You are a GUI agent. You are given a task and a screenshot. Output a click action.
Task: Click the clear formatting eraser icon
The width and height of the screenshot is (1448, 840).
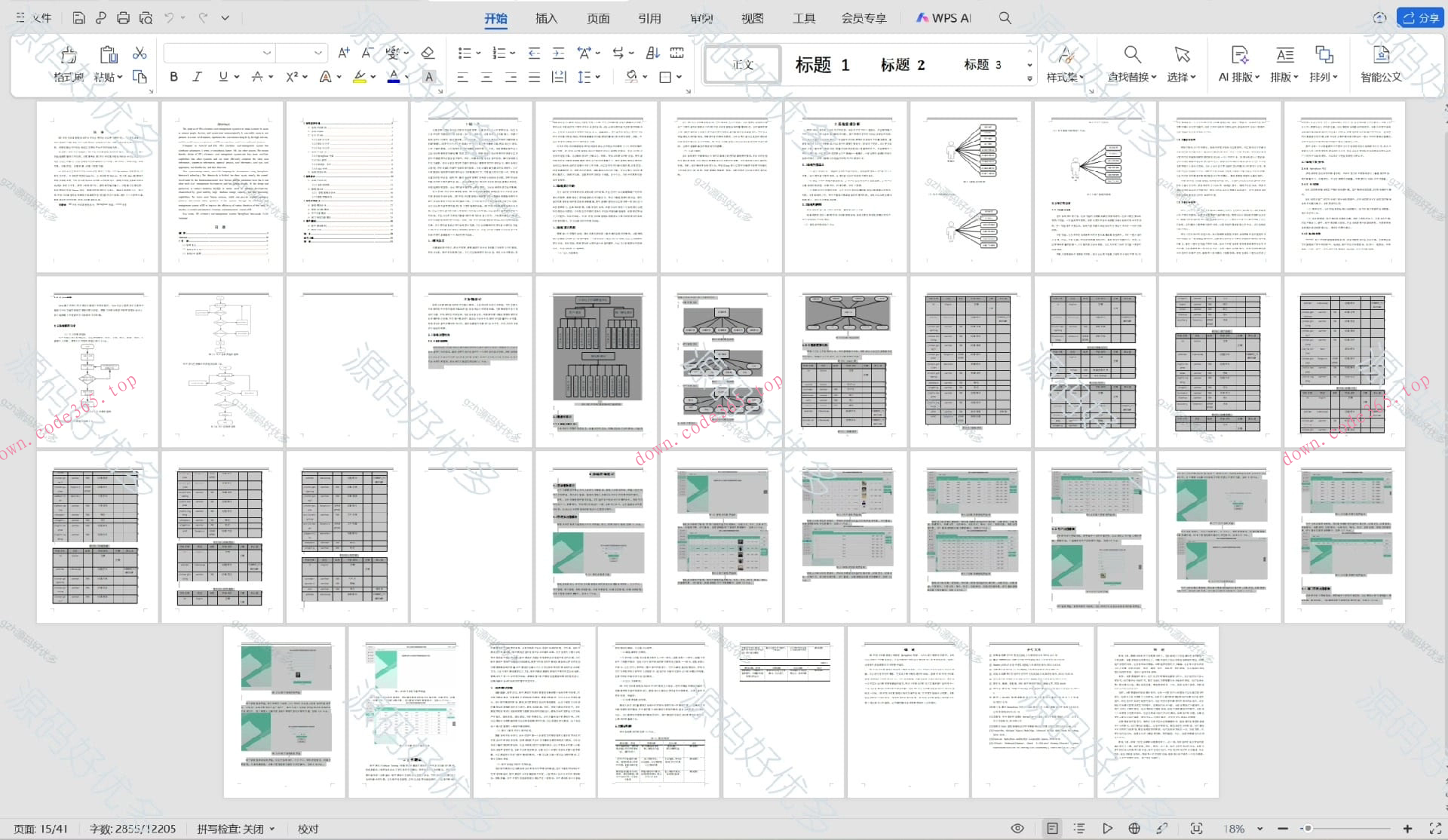[x=428, y=53]
